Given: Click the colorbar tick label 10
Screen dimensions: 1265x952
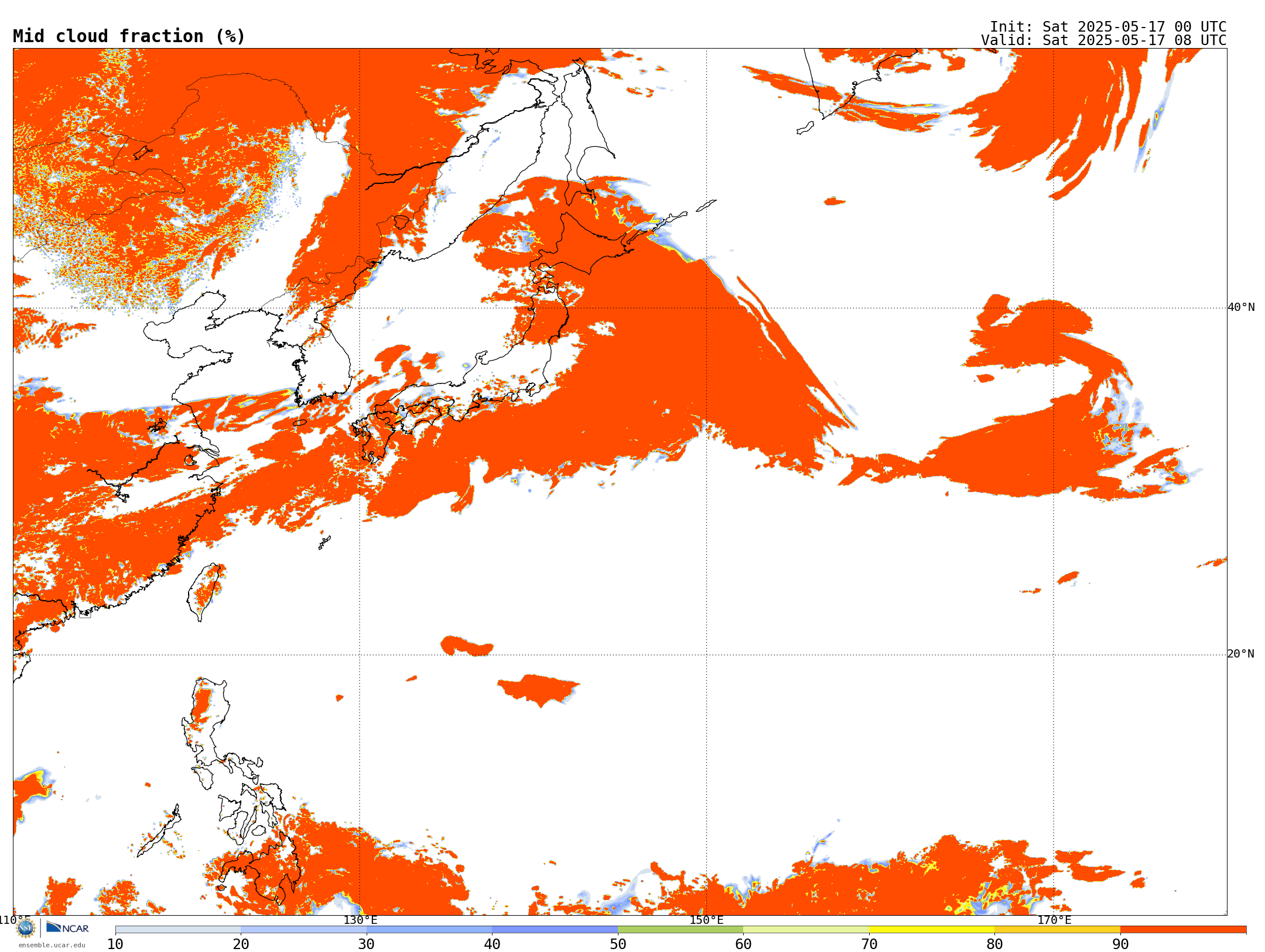Looking at the screenshot, I should coord(115,944).
